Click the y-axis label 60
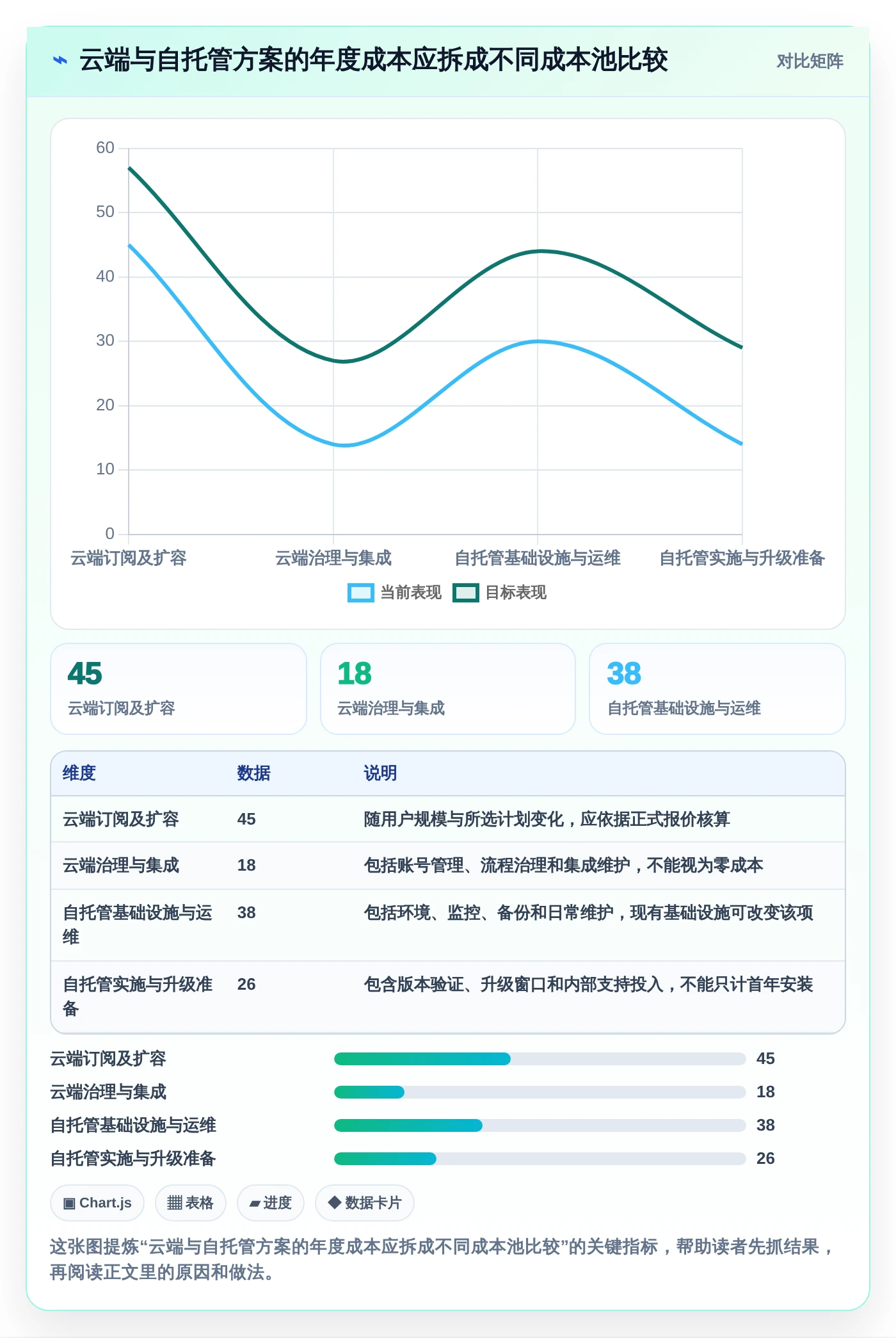The width and height of the screenshot is (896, 1338). (x=105, y=148)
